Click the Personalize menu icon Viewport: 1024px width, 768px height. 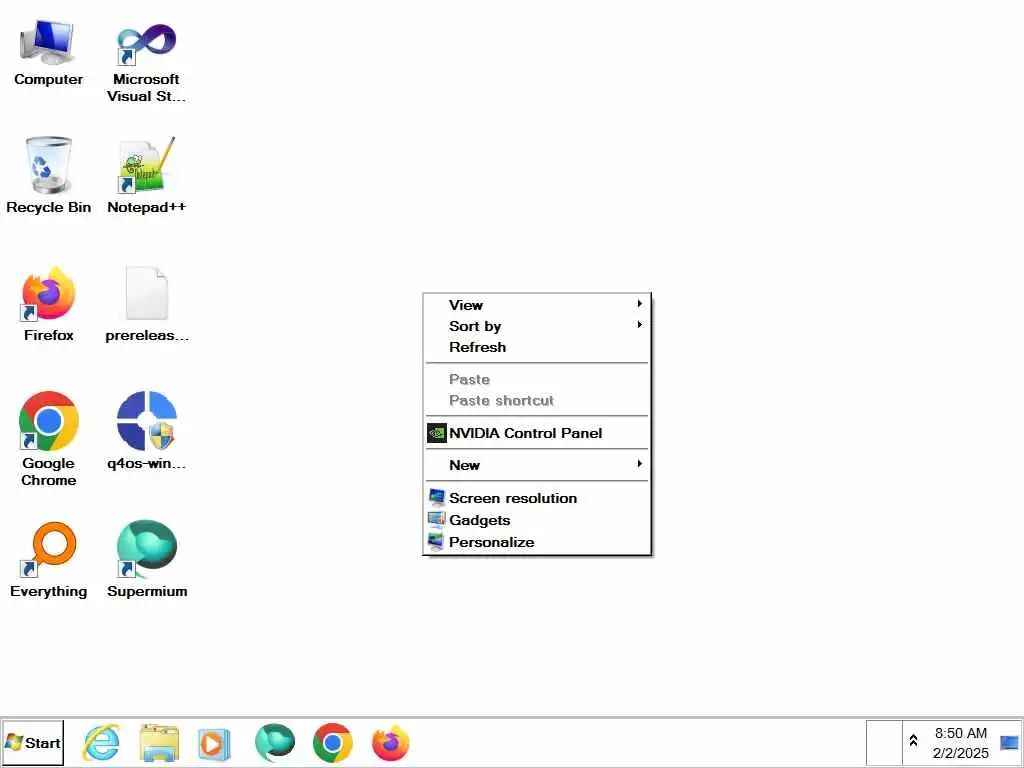pyautogui.click(x=436, y=541)
